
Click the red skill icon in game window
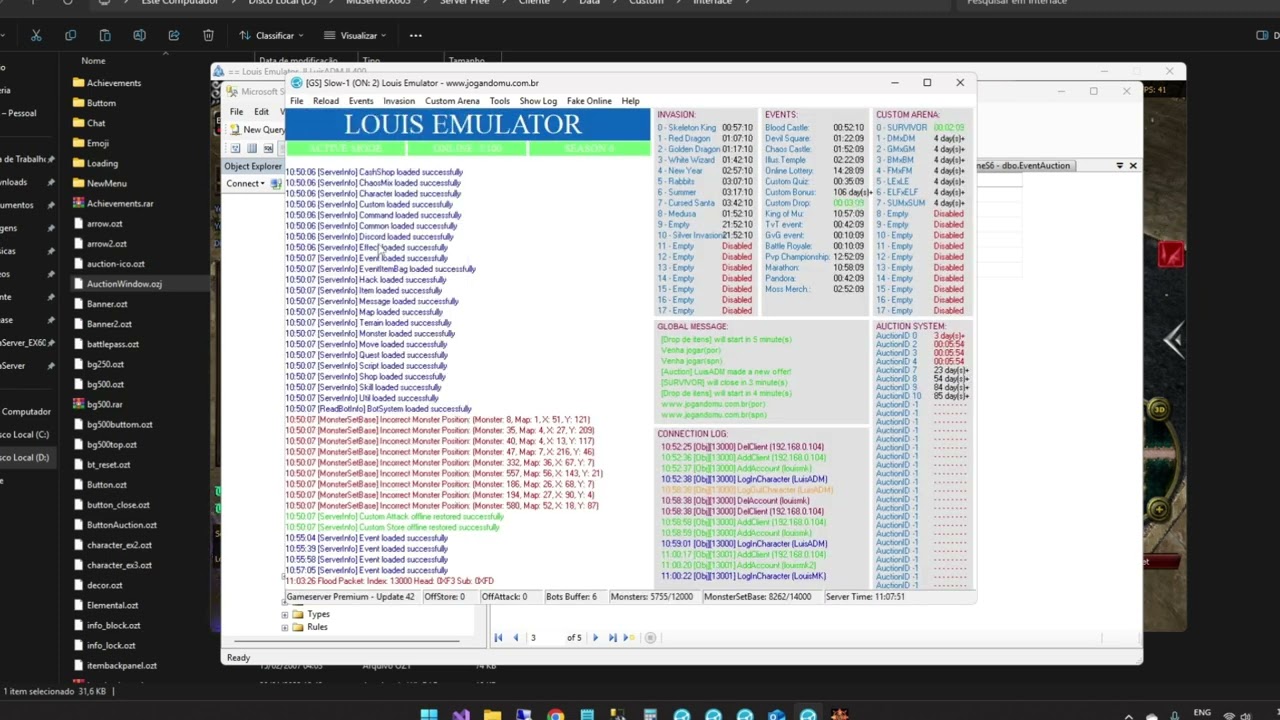click(x=1170, y=254)
